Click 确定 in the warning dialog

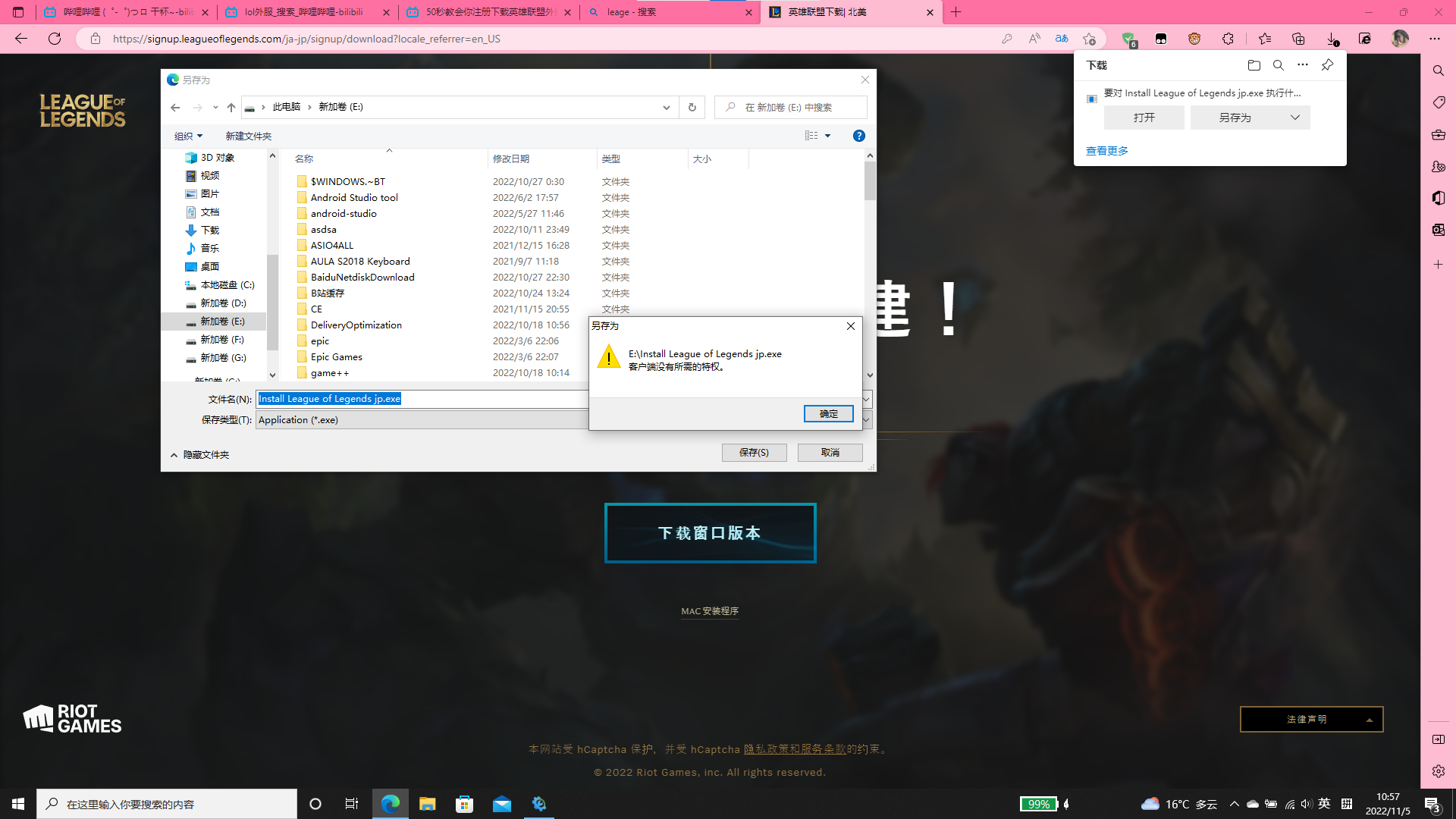(x=828, y=413)
